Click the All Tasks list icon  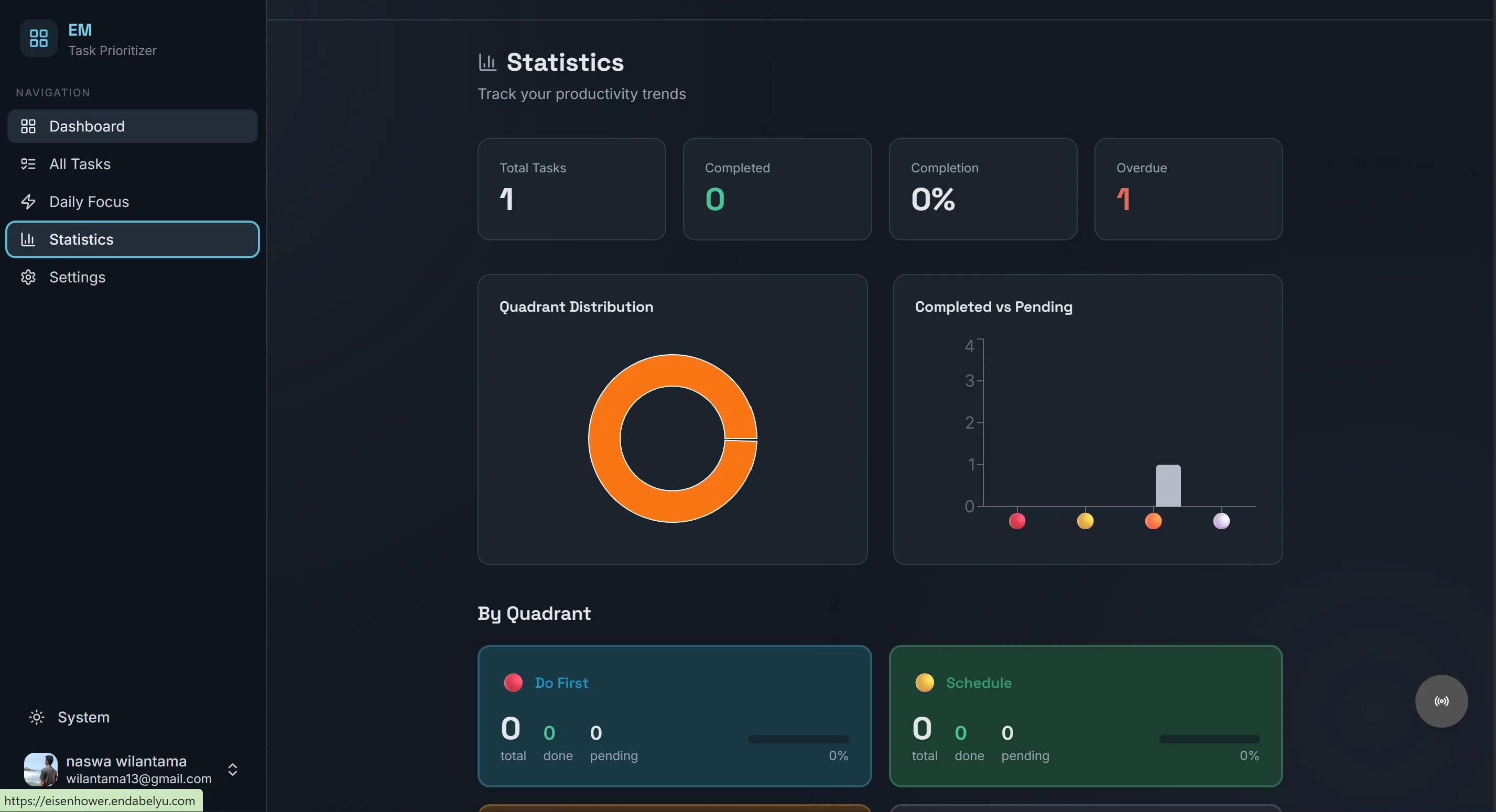tap(28, 163)
